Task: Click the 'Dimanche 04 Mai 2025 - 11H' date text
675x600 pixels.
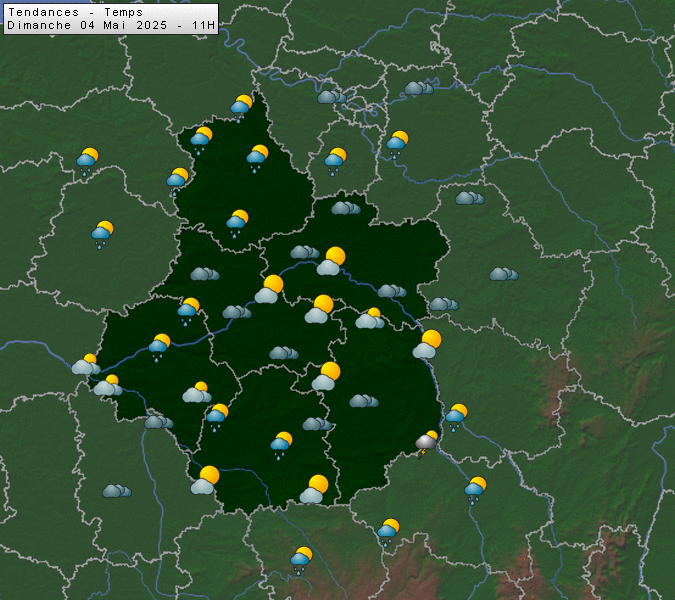Action: 111,25
